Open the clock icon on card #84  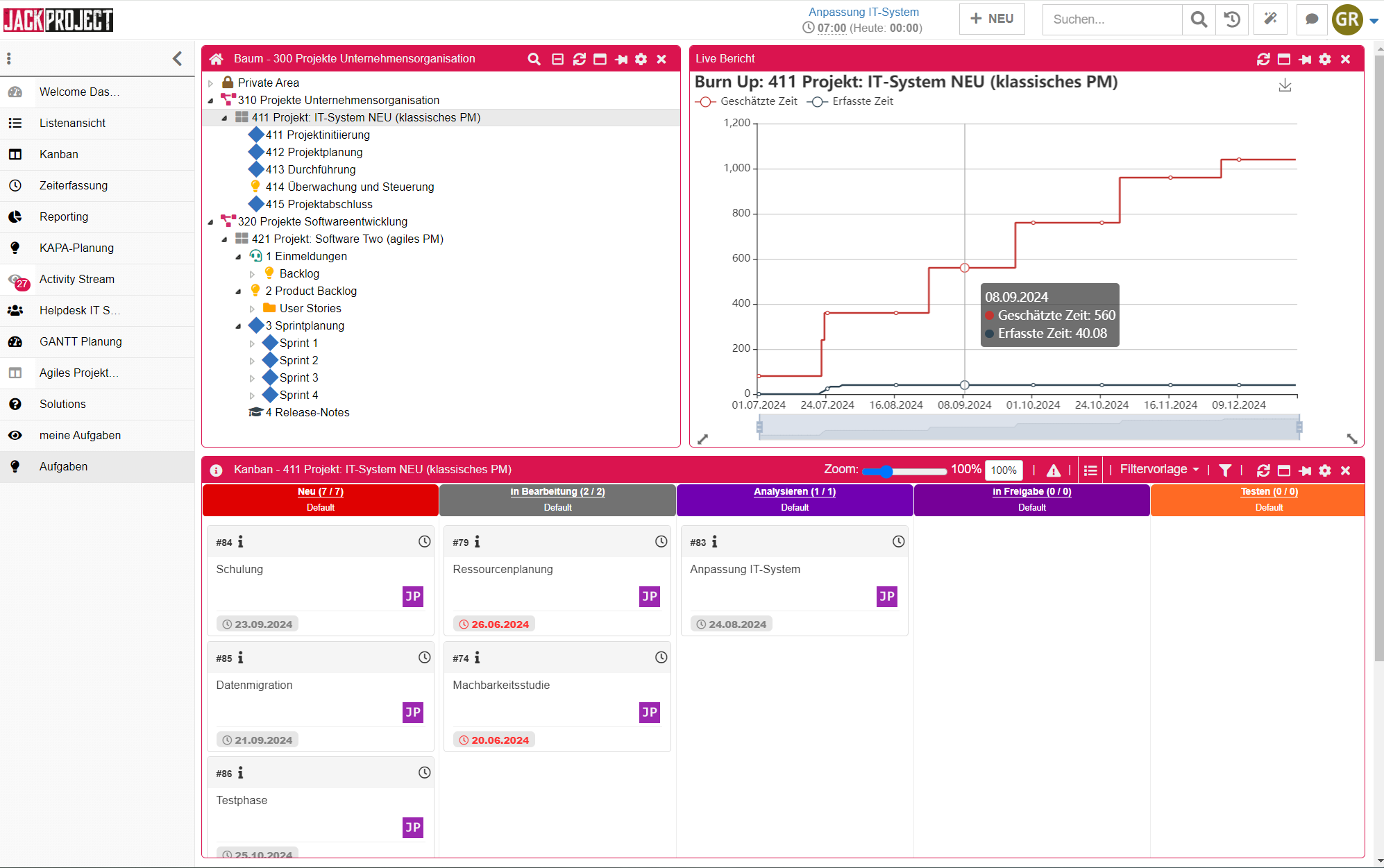424,542
